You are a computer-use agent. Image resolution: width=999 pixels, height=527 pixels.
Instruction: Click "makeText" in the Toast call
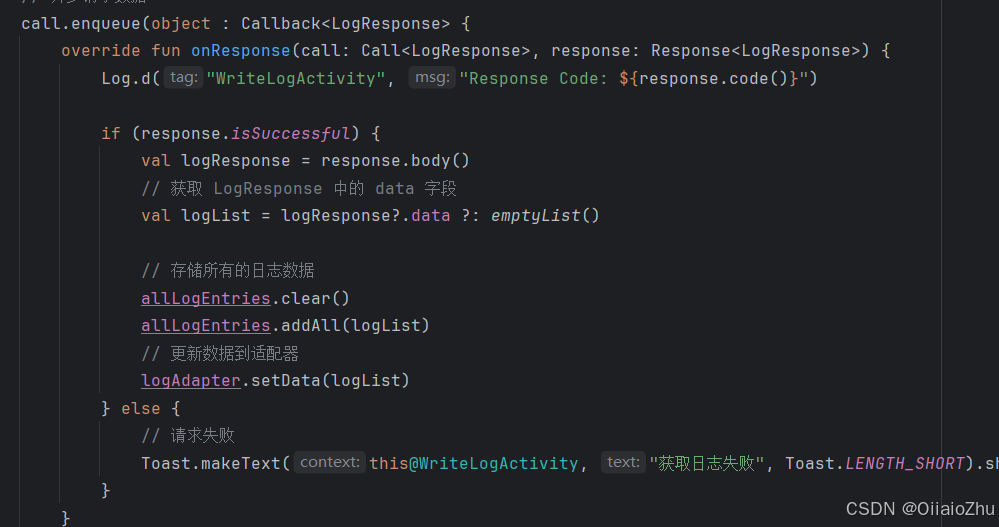click(241, 463)
